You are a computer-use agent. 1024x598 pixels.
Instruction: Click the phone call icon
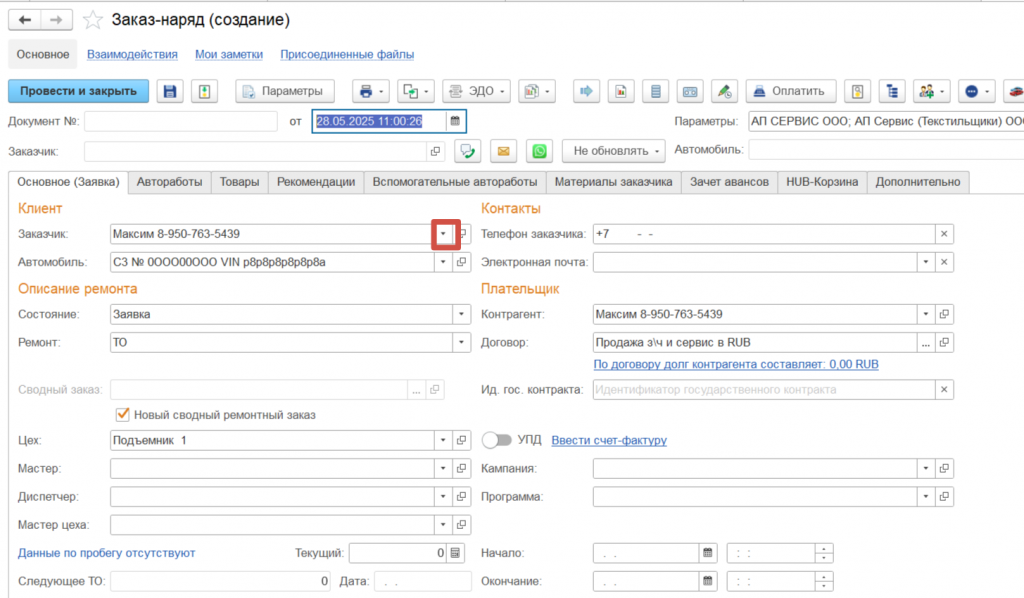click(466, 151)
